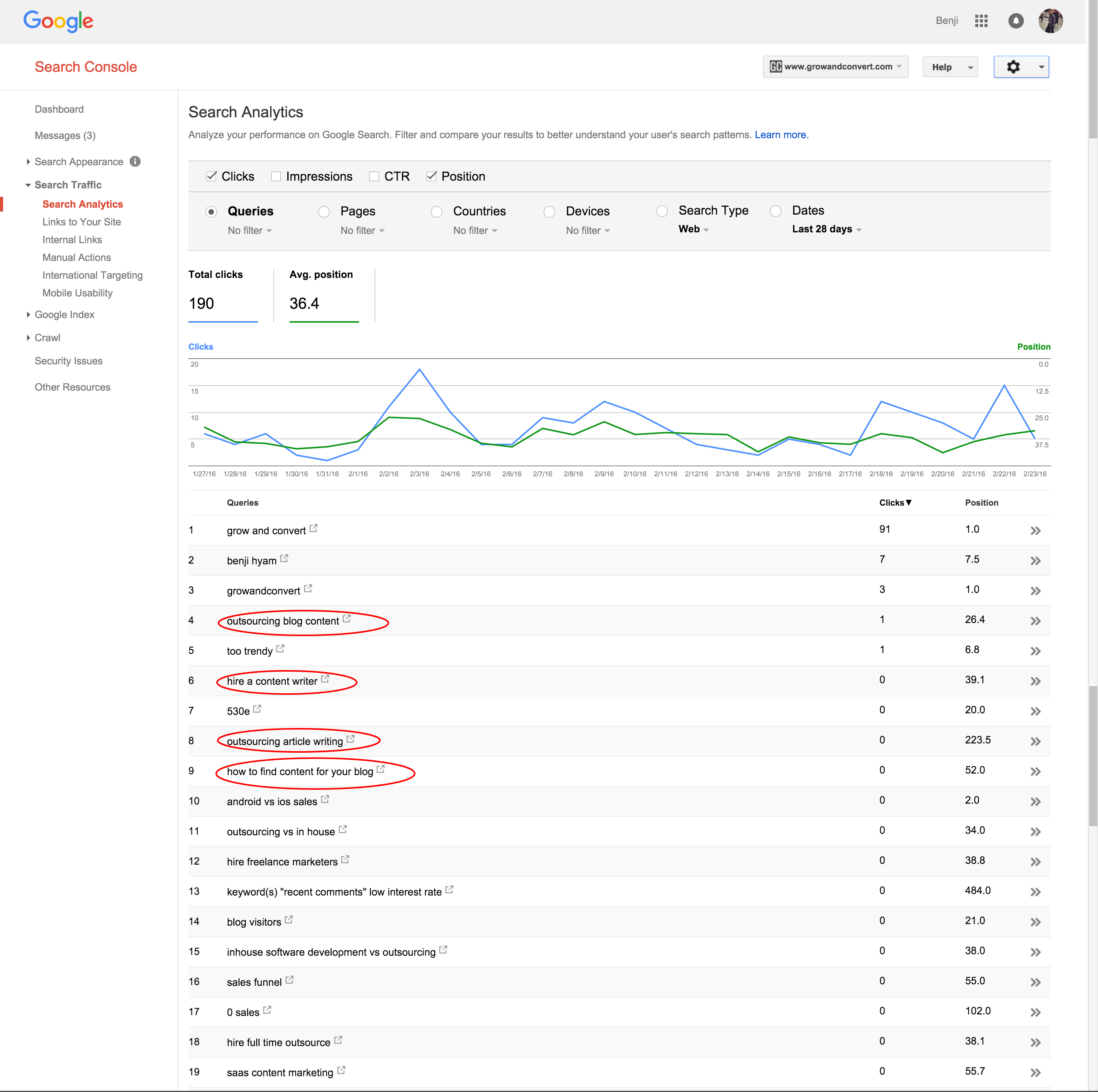
Task: Open the notifications bell icon
Action: [1016, 21]
